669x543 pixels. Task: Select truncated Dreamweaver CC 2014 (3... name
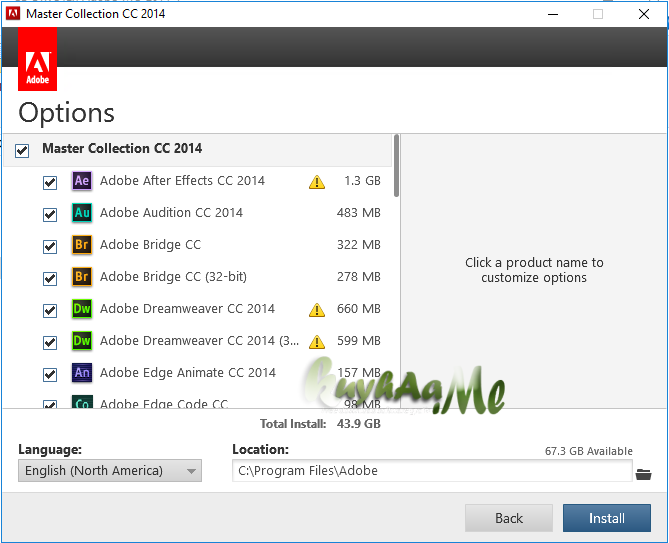point(199,340)
